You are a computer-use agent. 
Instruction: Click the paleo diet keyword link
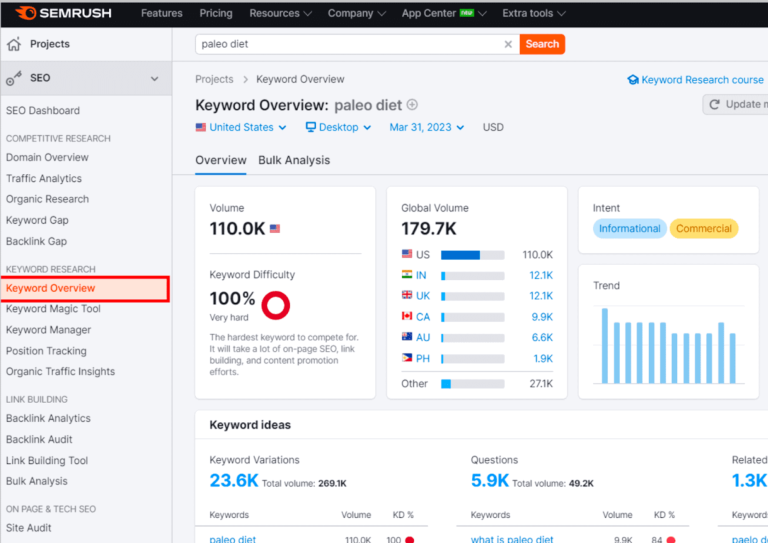[233, 539]
